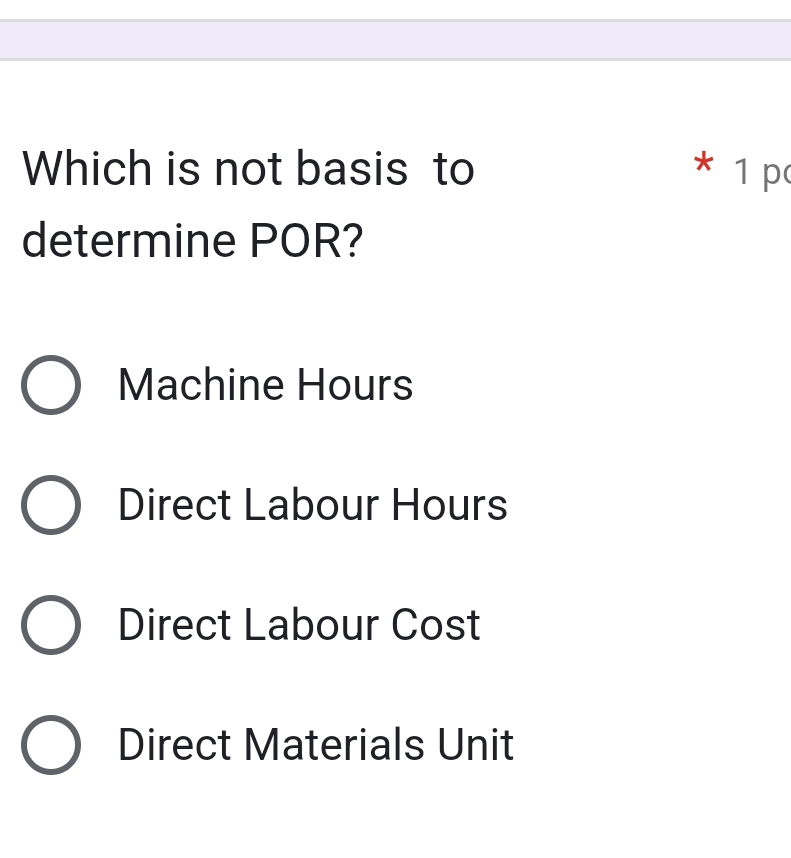Click the "Direct Materials Unit" label text
Image resolution: width=791 pixels, height=858 pixels.
pos(315,745)
